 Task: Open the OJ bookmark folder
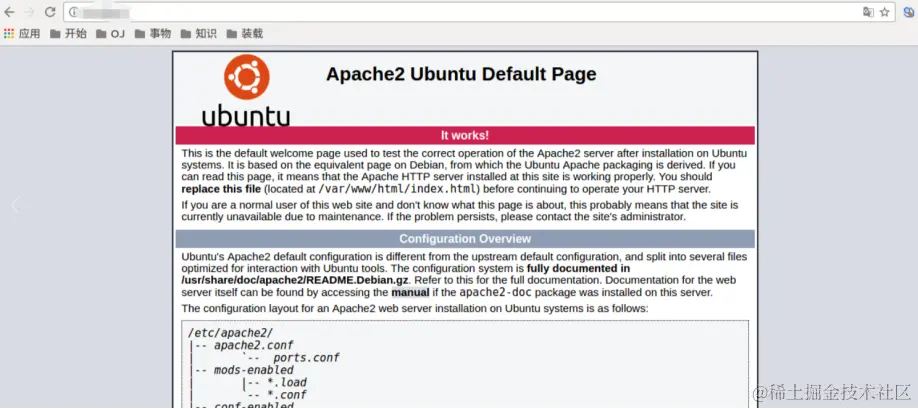coord(111,34)
